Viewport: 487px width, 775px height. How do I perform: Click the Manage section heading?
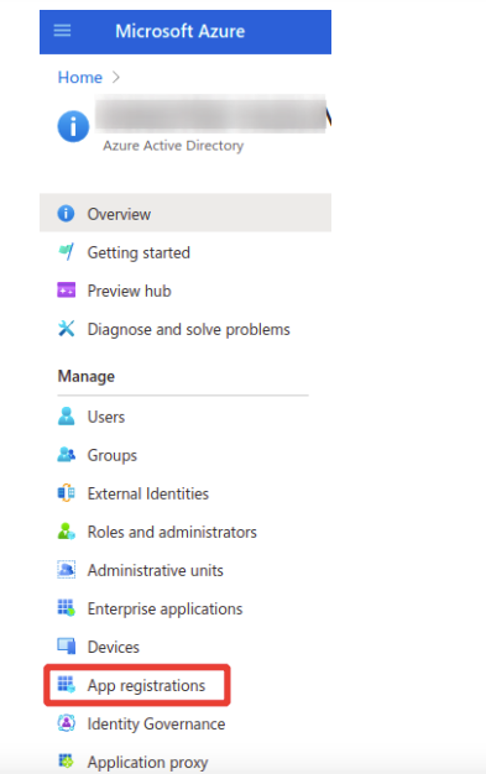[x=86, y=376]
